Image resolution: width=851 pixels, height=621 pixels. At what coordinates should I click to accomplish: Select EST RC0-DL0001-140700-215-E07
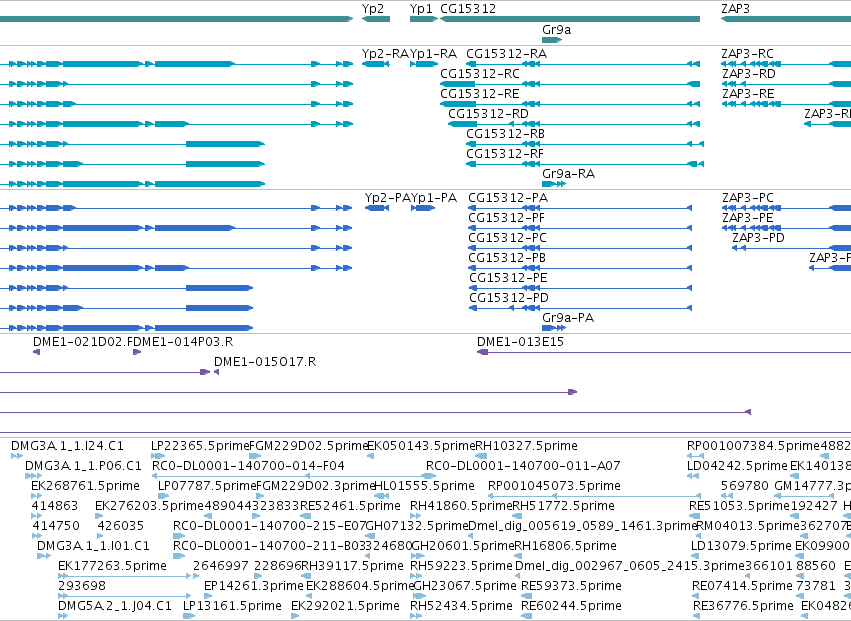click(x=270, y=526)
